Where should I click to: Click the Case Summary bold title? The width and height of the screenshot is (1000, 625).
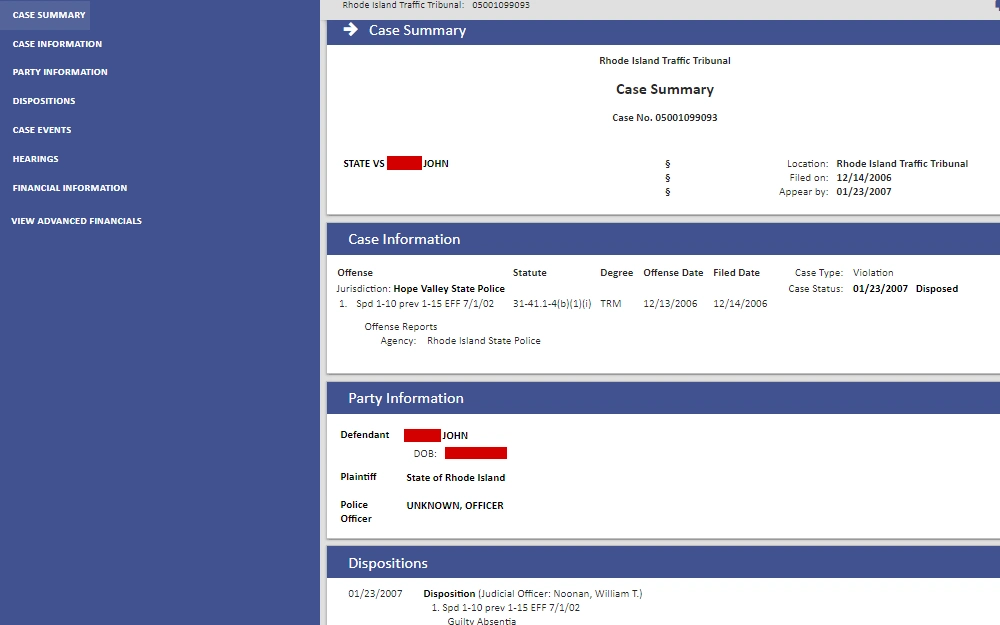tap(665, 89)
